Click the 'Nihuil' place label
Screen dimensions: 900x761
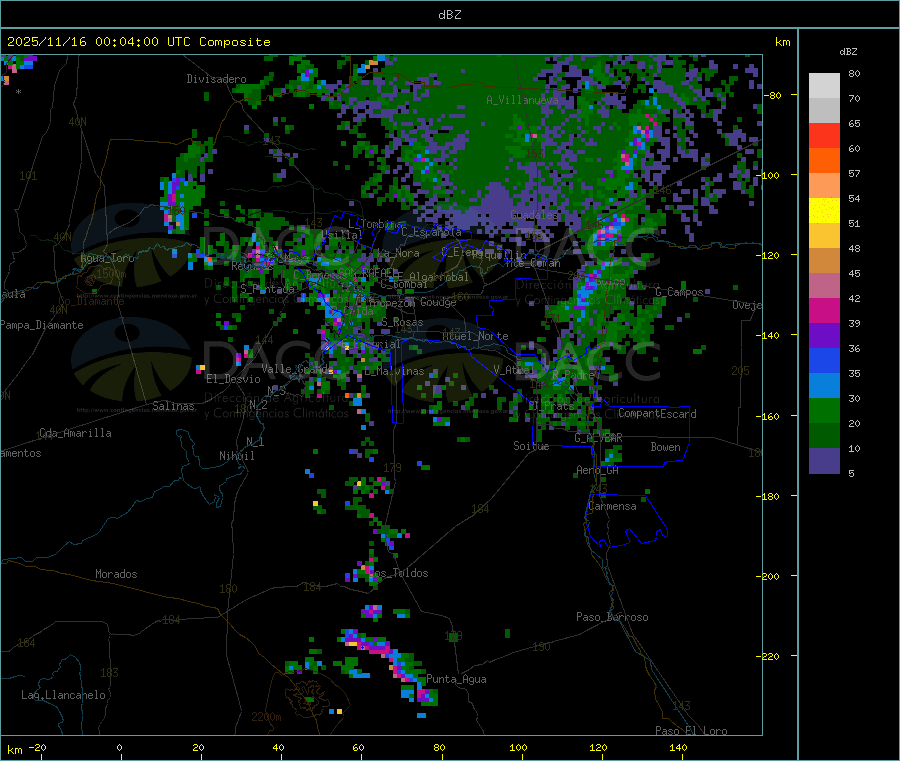pyautogui.click(x=236, y=456)
